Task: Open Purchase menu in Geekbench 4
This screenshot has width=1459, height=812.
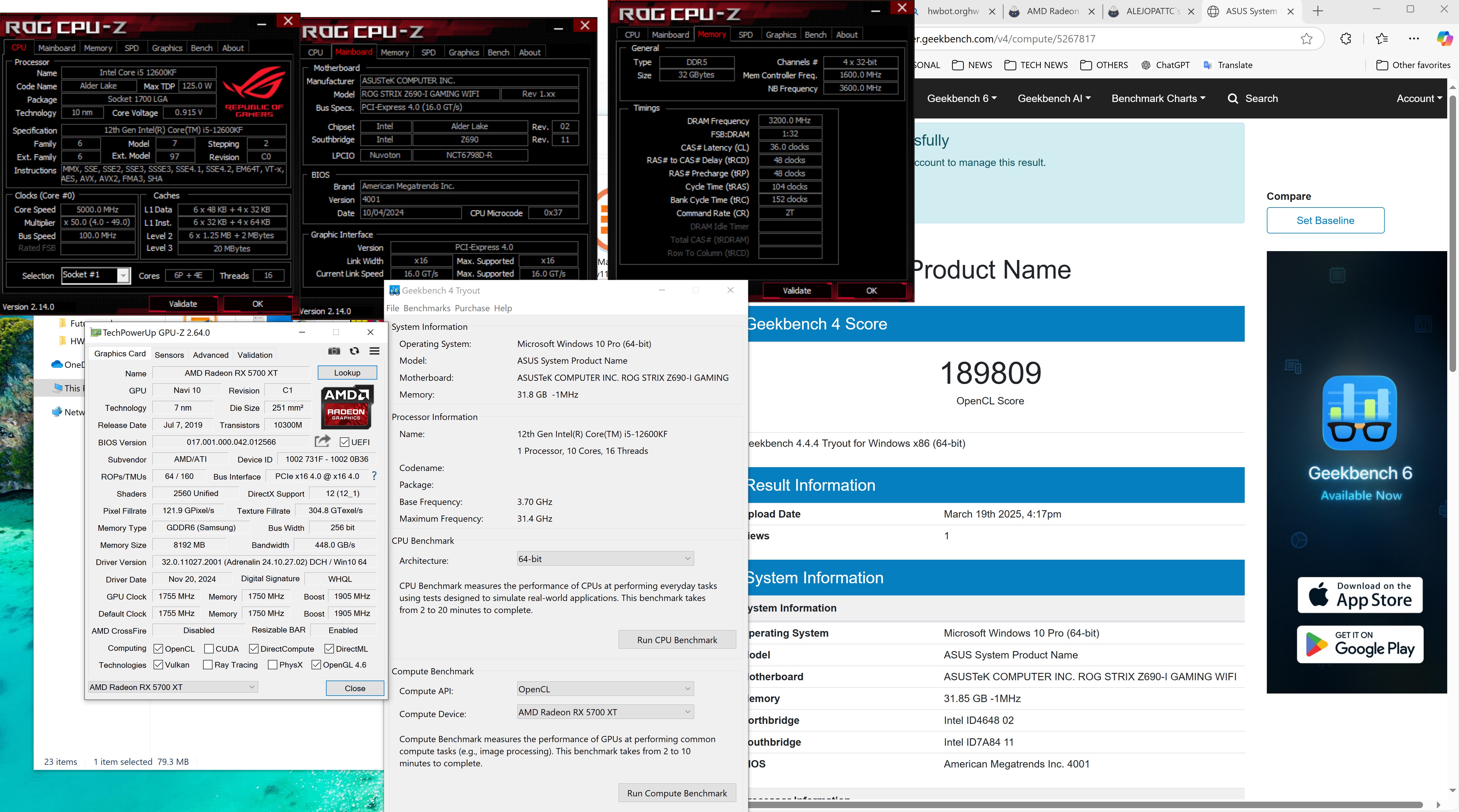Action: pyautogui.click(x=472, y=308)
